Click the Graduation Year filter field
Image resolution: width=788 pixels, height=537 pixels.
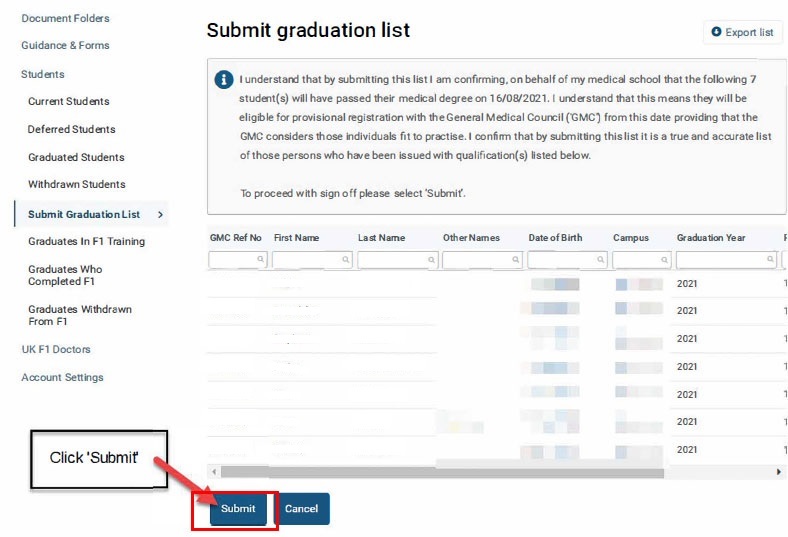pos(727,260)
